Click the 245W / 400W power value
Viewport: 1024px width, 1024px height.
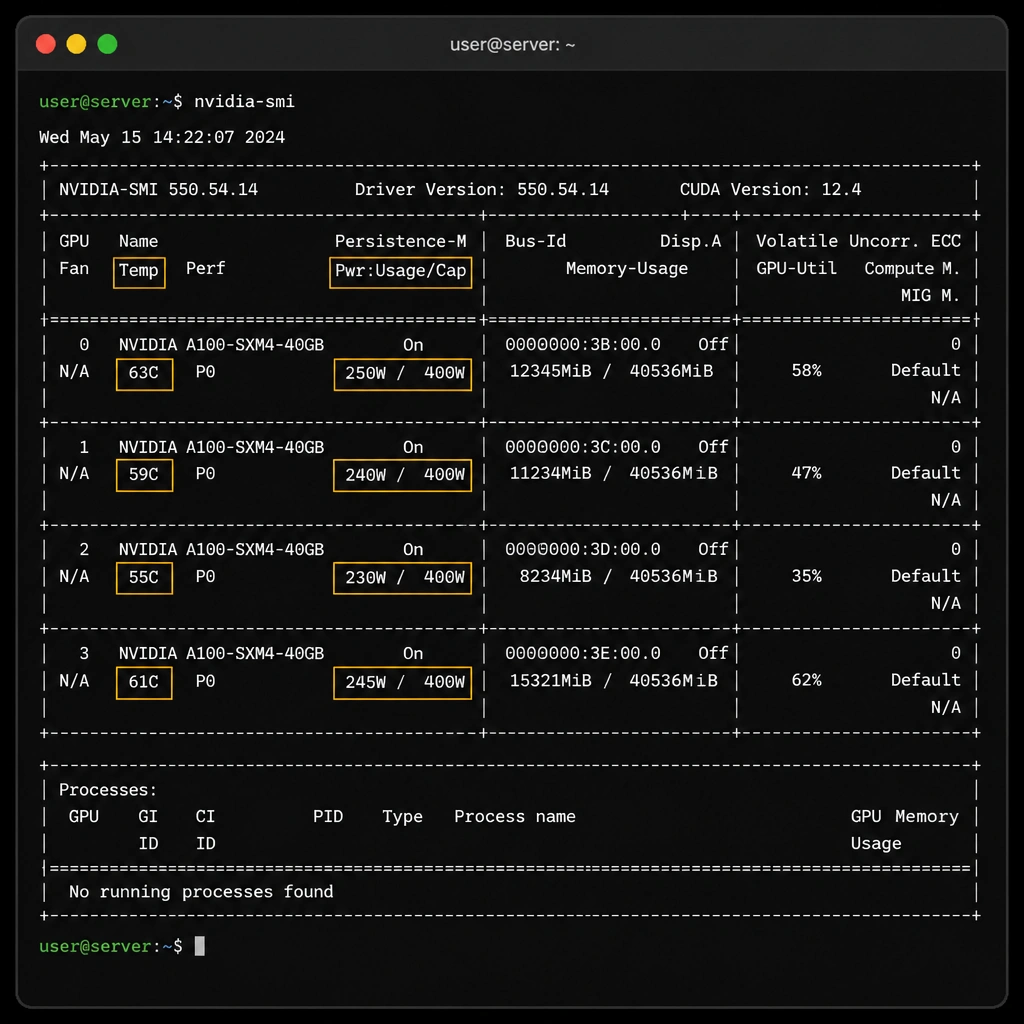coord(402,683)
